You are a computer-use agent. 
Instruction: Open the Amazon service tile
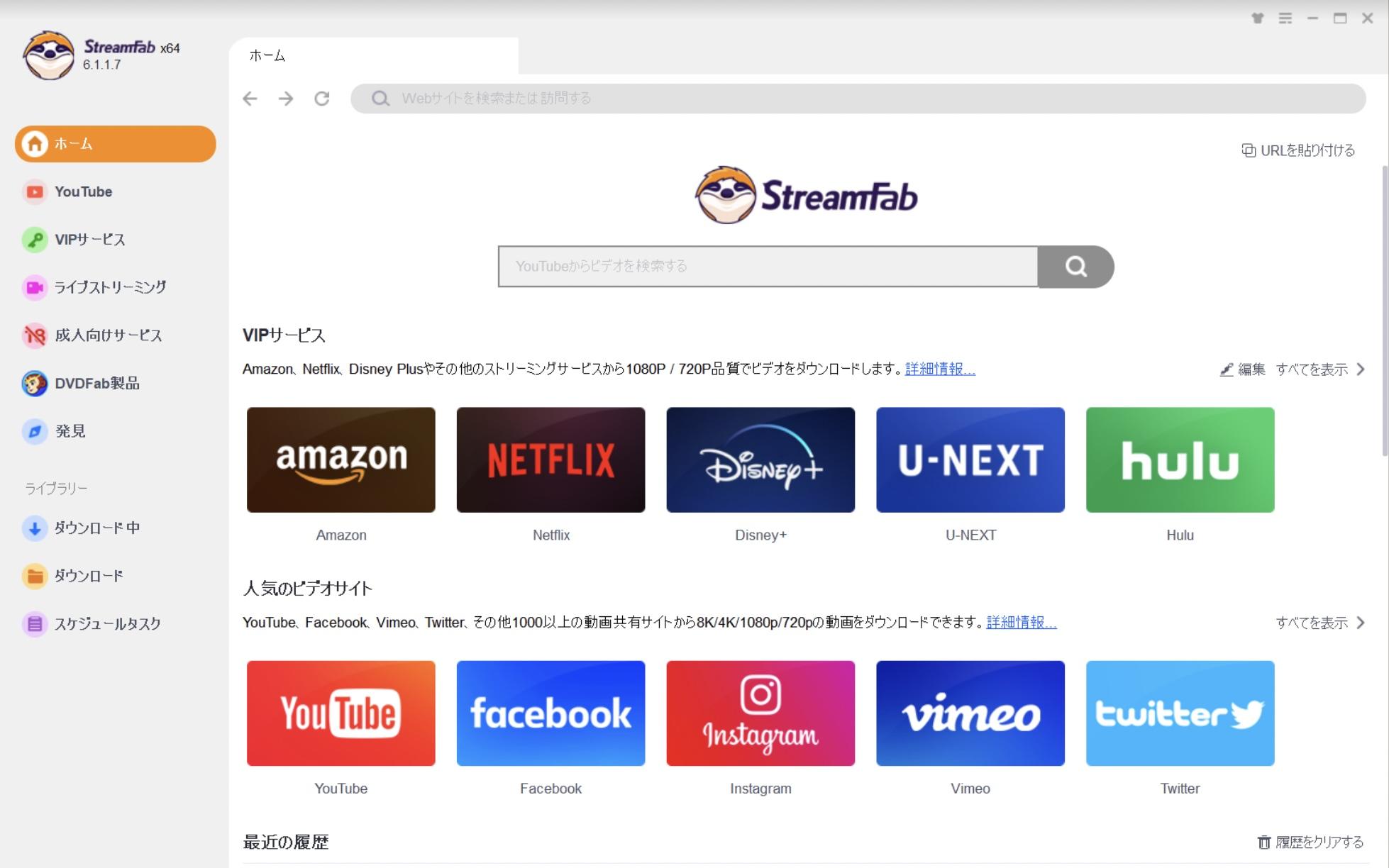341,460
